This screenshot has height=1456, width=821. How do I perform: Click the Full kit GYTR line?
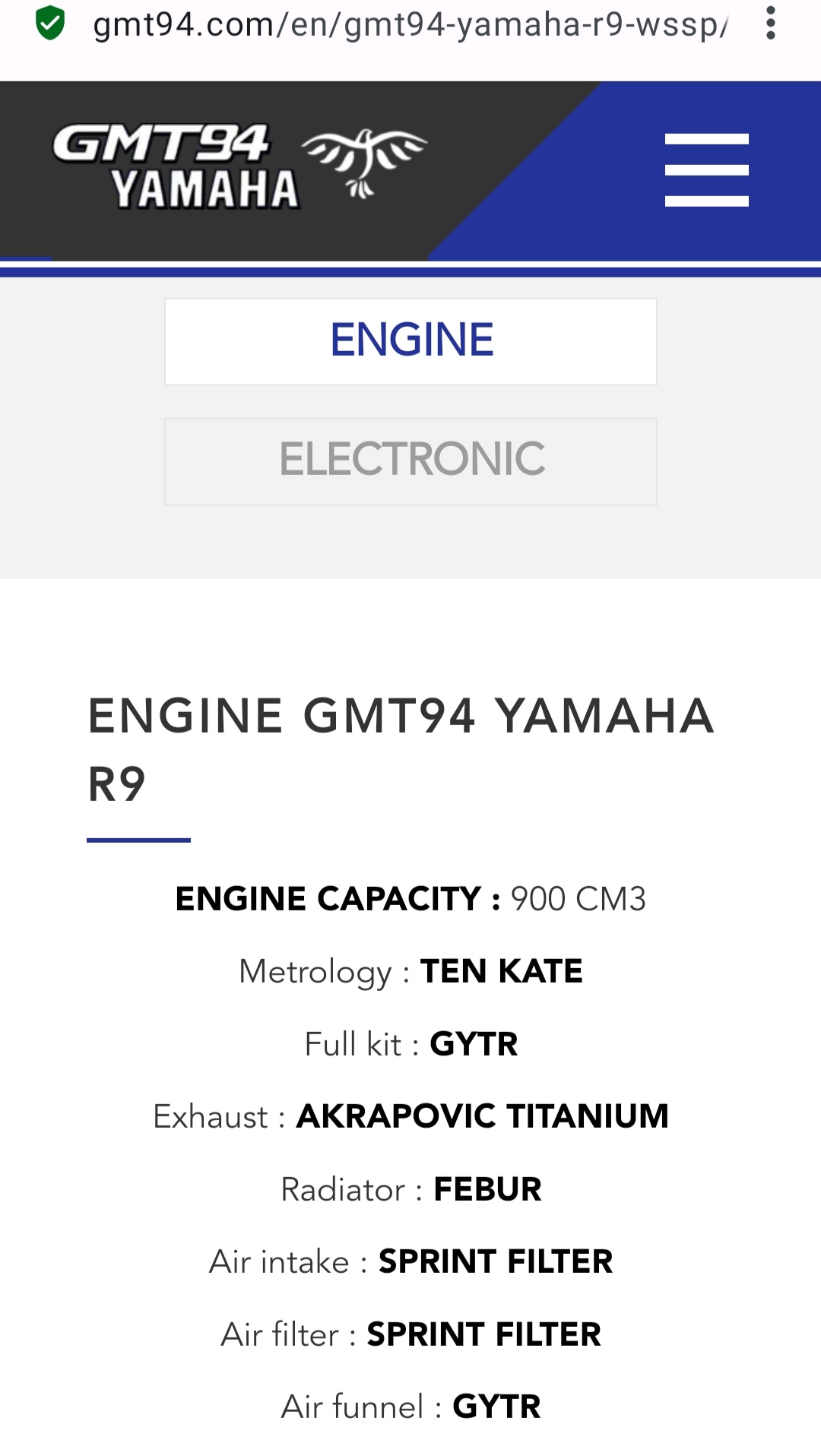click(410, 1044)
